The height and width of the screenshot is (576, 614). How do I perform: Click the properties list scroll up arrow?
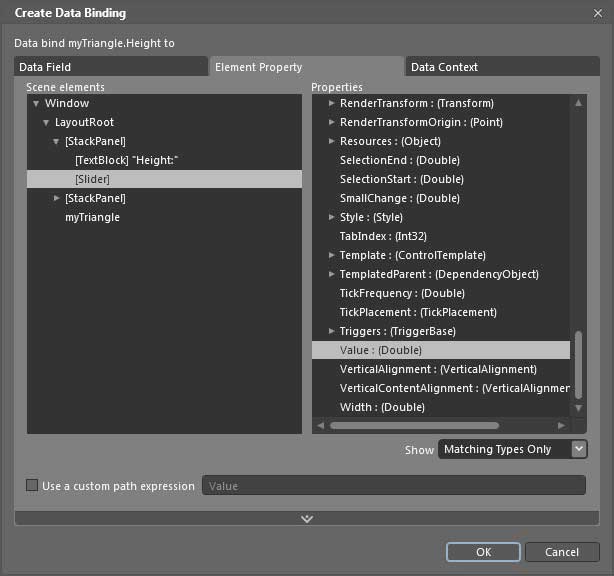click(578, 103)
